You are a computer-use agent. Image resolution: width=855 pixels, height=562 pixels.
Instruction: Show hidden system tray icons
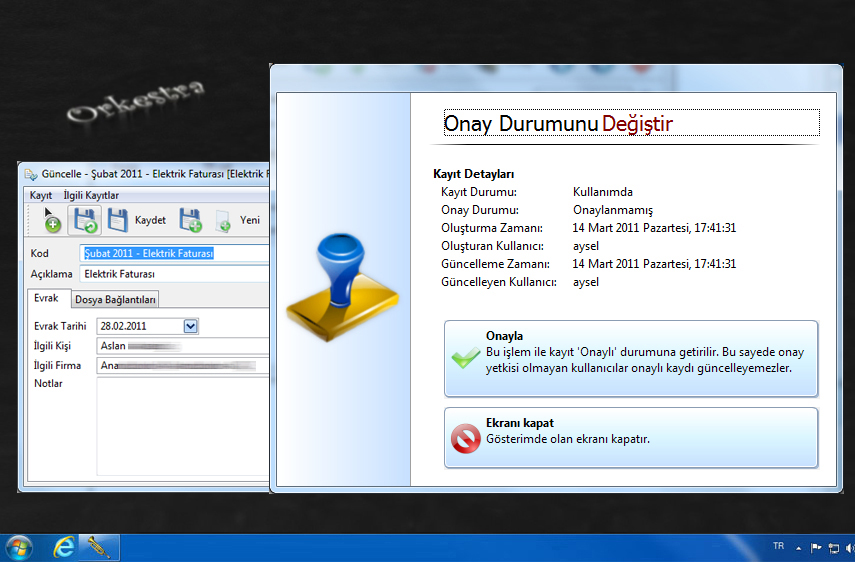tap(798, 548)
